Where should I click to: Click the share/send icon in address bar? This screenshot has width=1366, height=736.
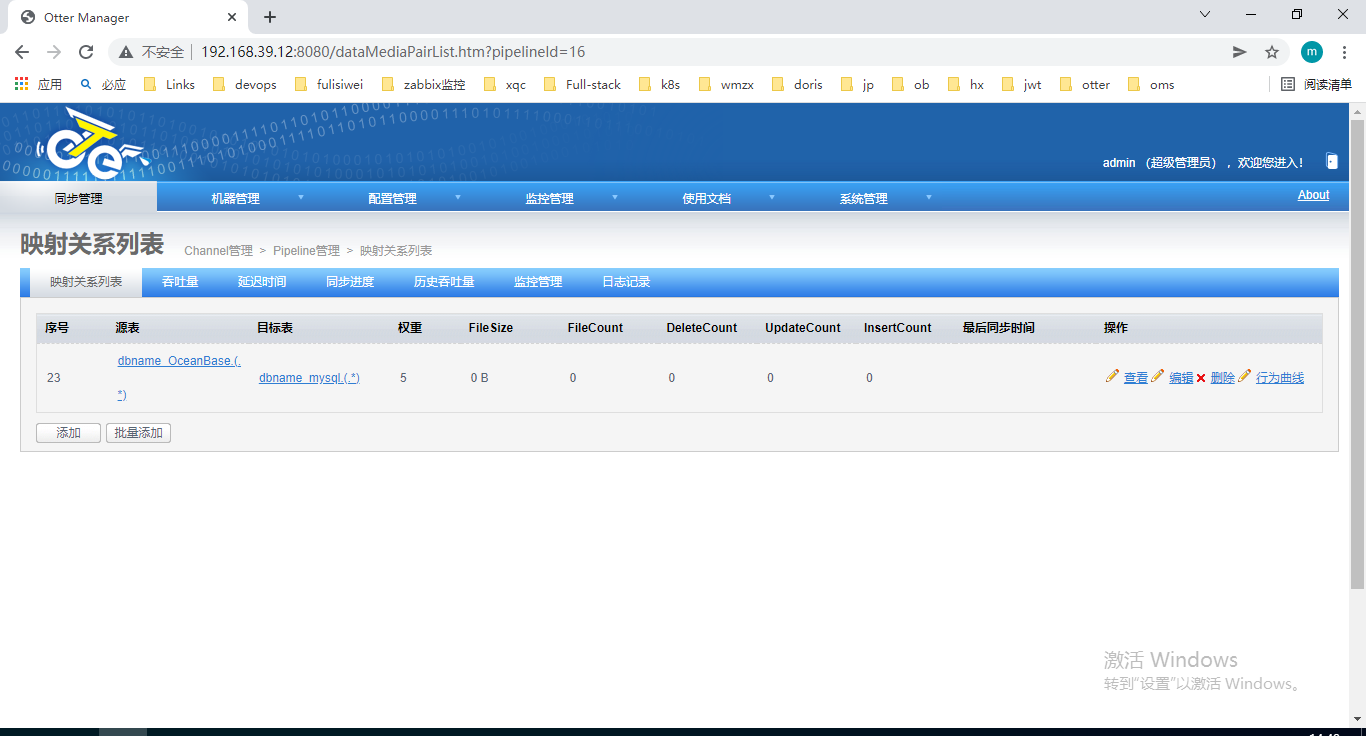click(1240, 52)
